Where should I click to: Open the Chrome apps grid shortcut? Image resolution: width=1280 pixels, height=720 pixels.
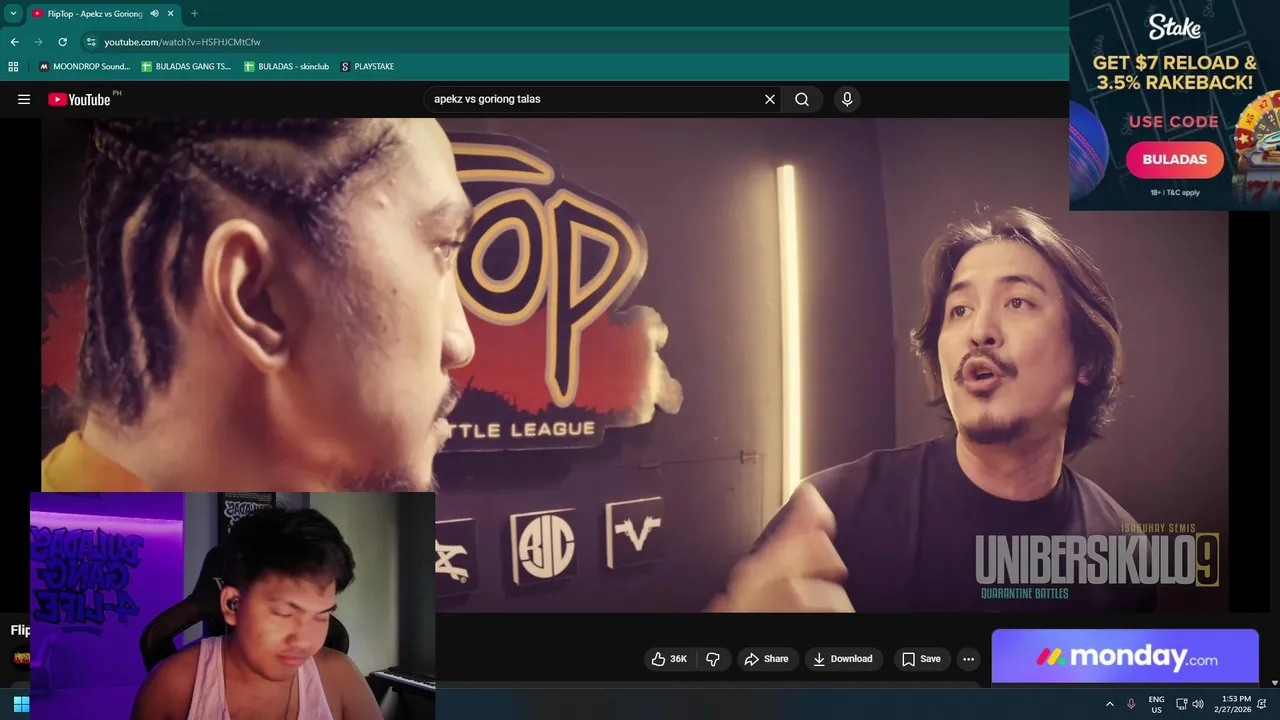click(x=13, y=67)
